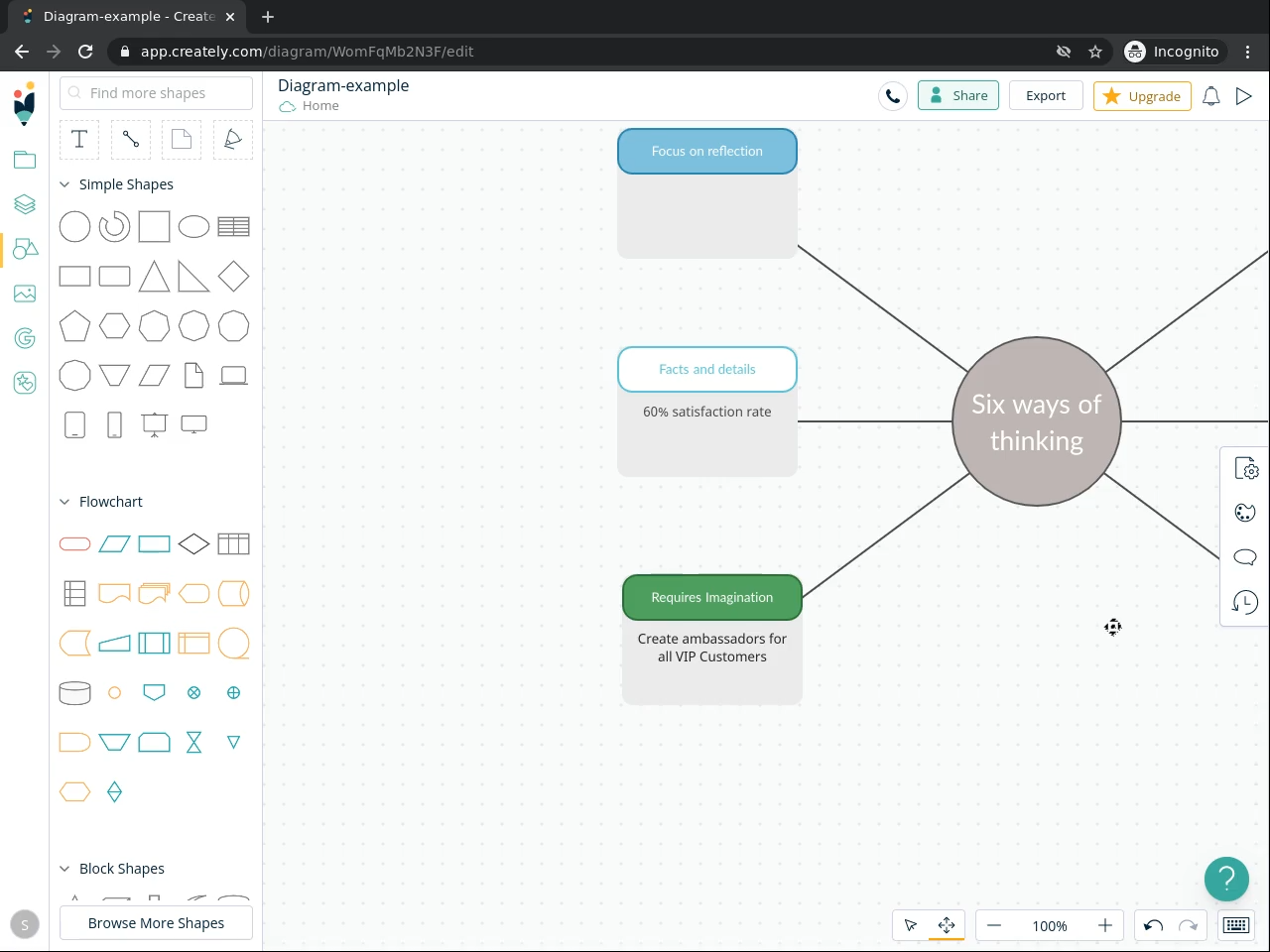
Task: Open comments panel on right side
Action: point(1245,557)
